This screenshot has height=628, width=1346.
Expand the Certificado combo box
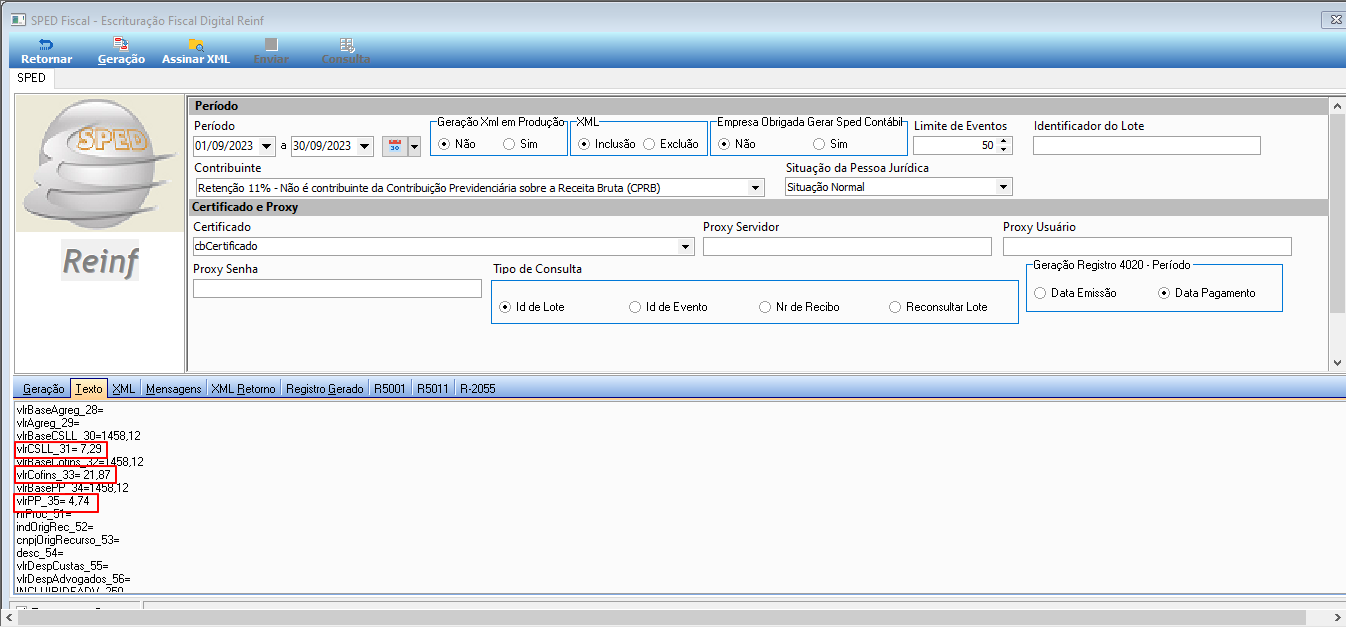pos(686,246)
